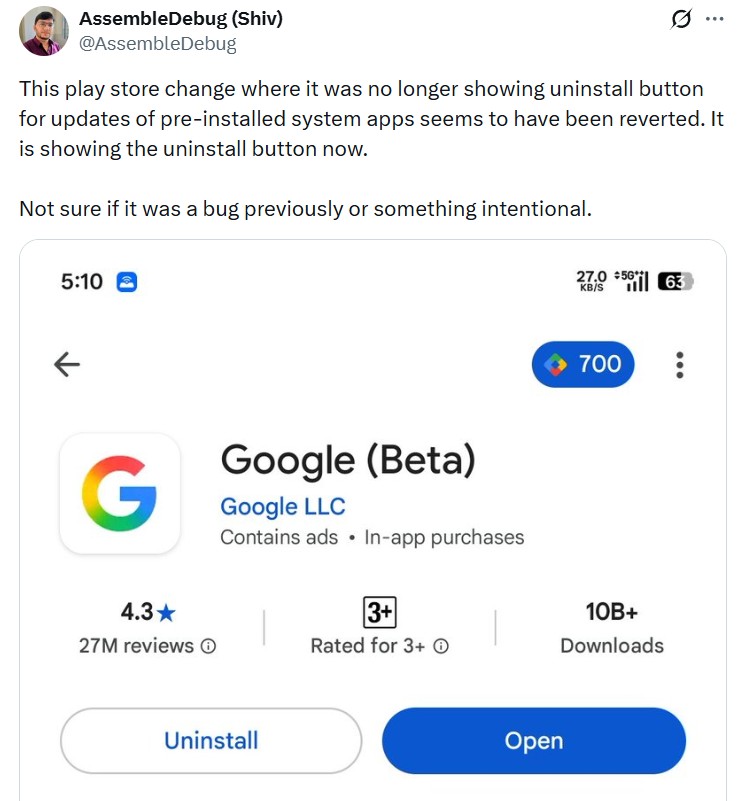Open the Google LLC developer page
Viewport: 741px width, 801px height.
pyautogui.click(x=283, y=506)
